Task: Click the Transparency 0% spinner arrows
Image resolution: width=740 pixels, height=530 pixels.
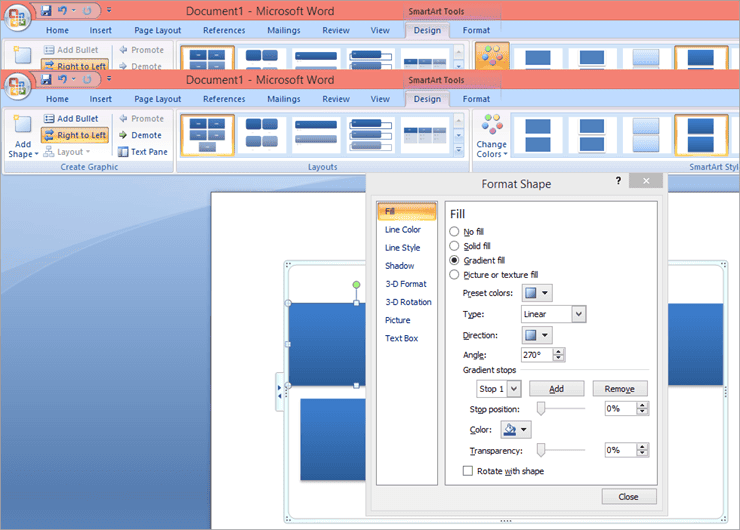Action: (x=642, y=450)
